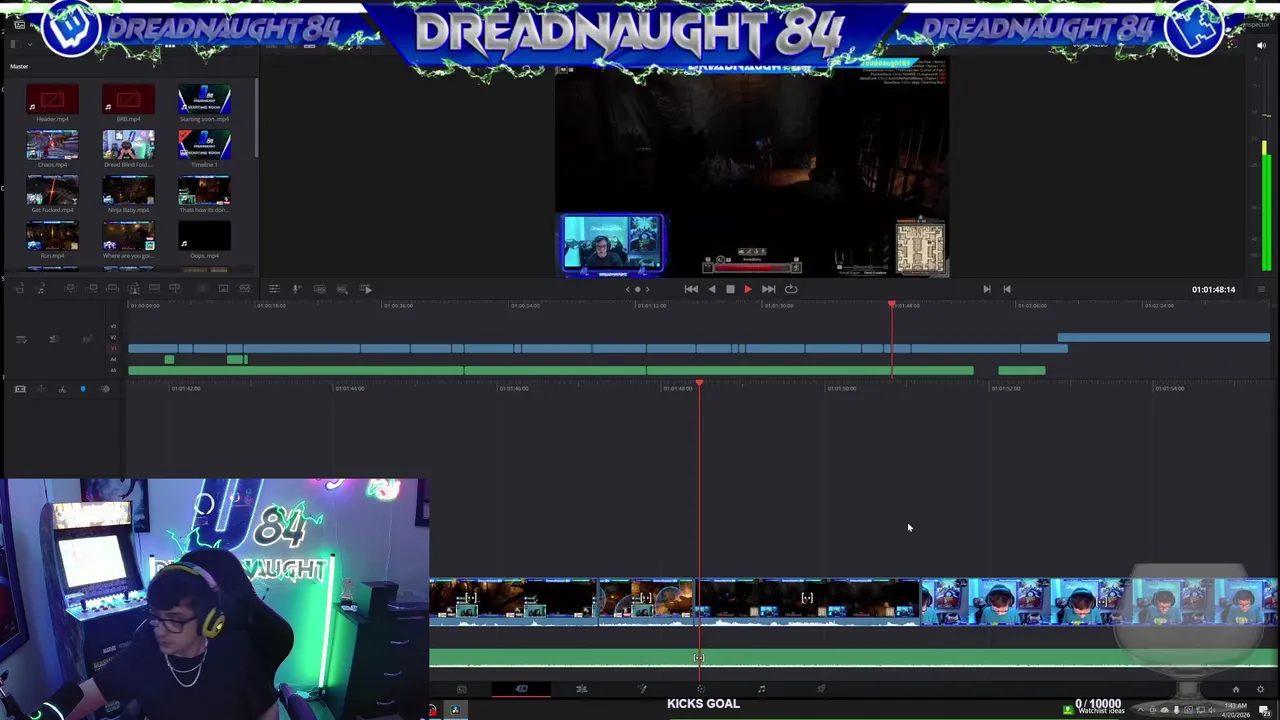The width and height of the screenshot is (1280, 720).
Task: Click the music-note import icon in the toolbar
Action: [41, 289]
